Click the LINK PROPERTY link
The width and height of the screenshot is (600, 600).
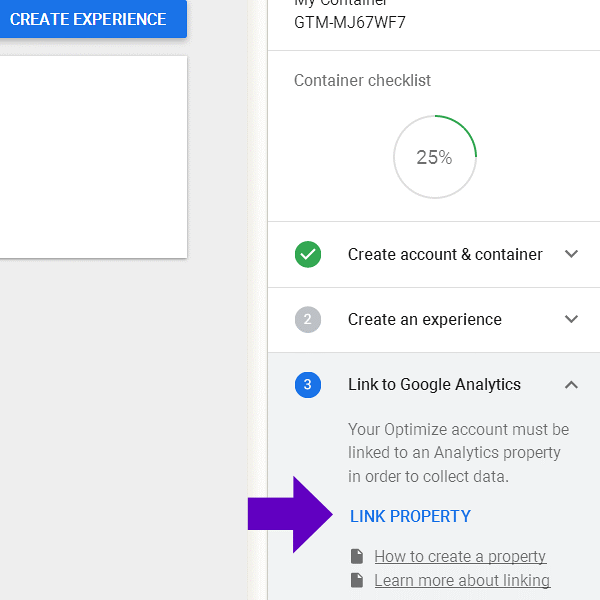[410, 516]
